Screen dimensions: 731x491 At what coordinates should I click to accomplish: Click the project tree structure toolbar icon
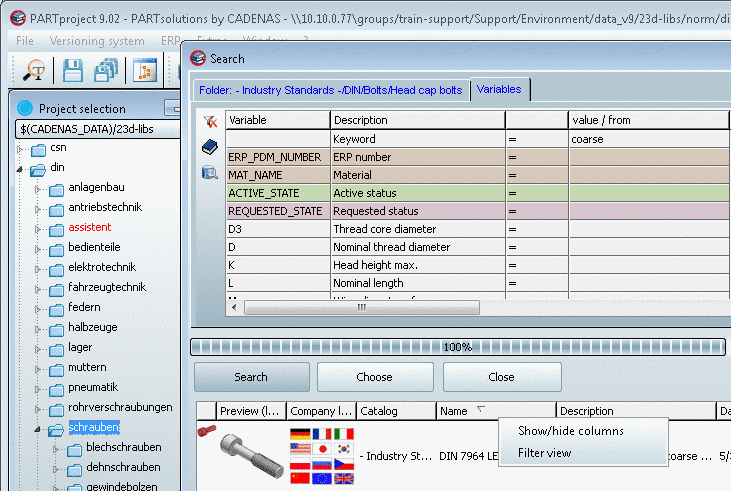point(145,71)
